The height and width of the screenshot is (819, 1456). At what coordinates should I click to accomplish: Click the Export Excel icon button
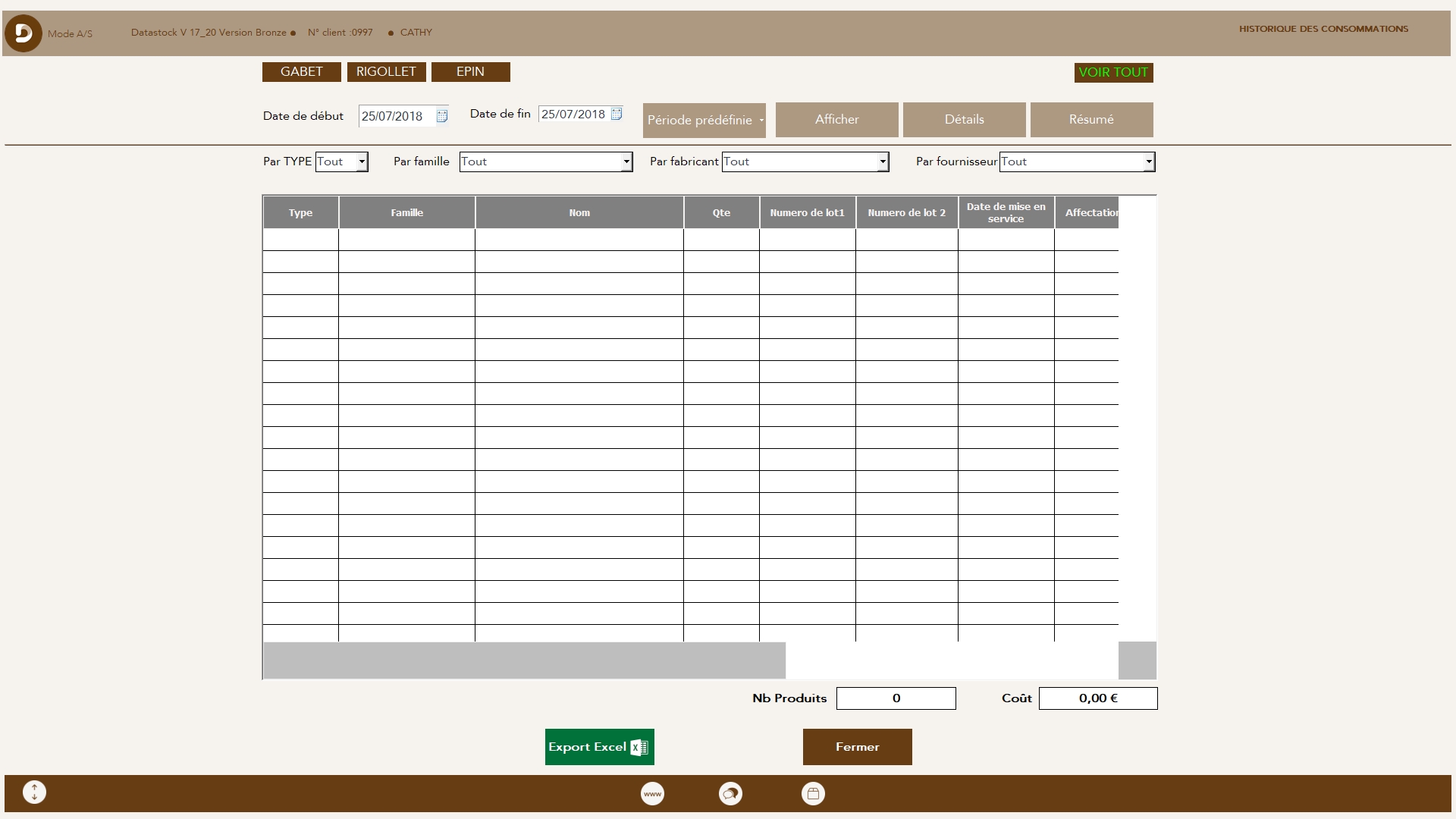(600, 747)
